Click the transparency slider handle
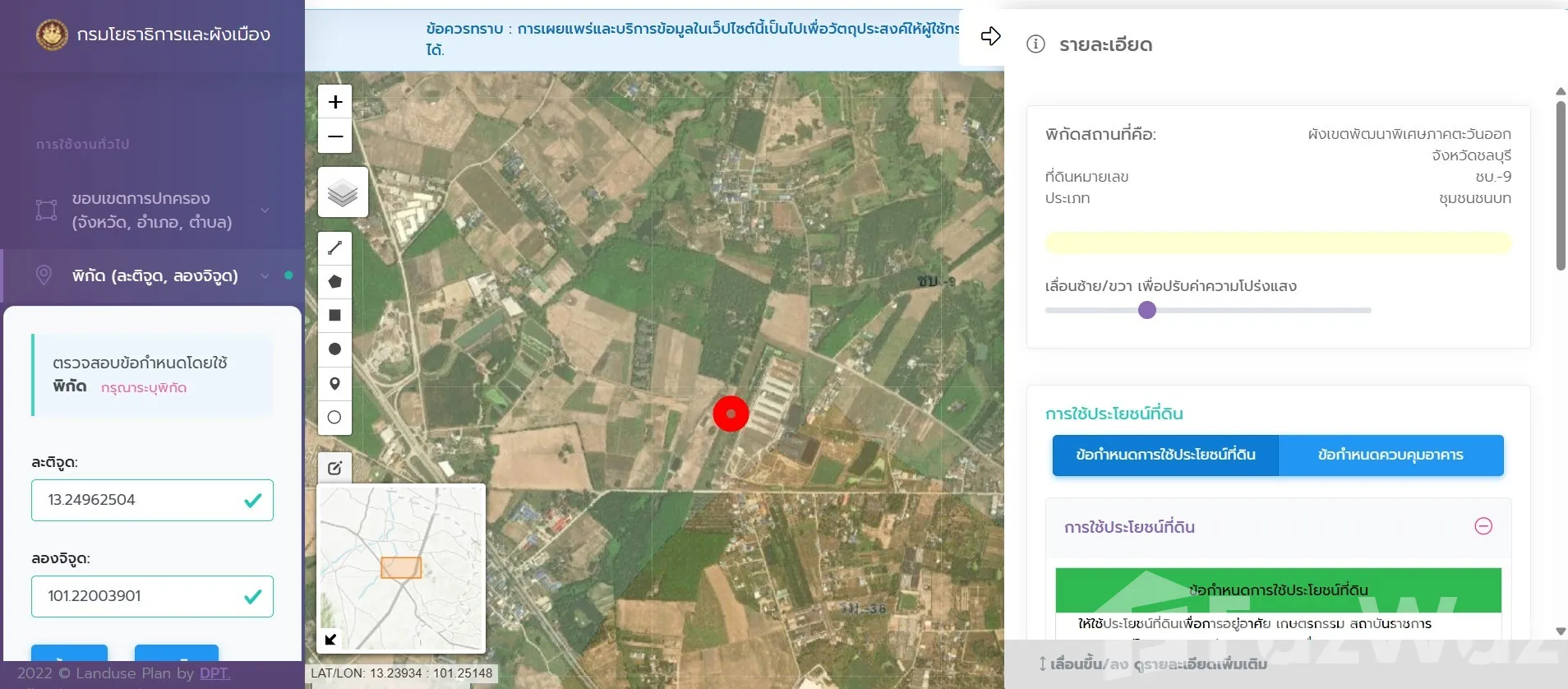This screenshot has width=1568, height=689. [1147, 310]
